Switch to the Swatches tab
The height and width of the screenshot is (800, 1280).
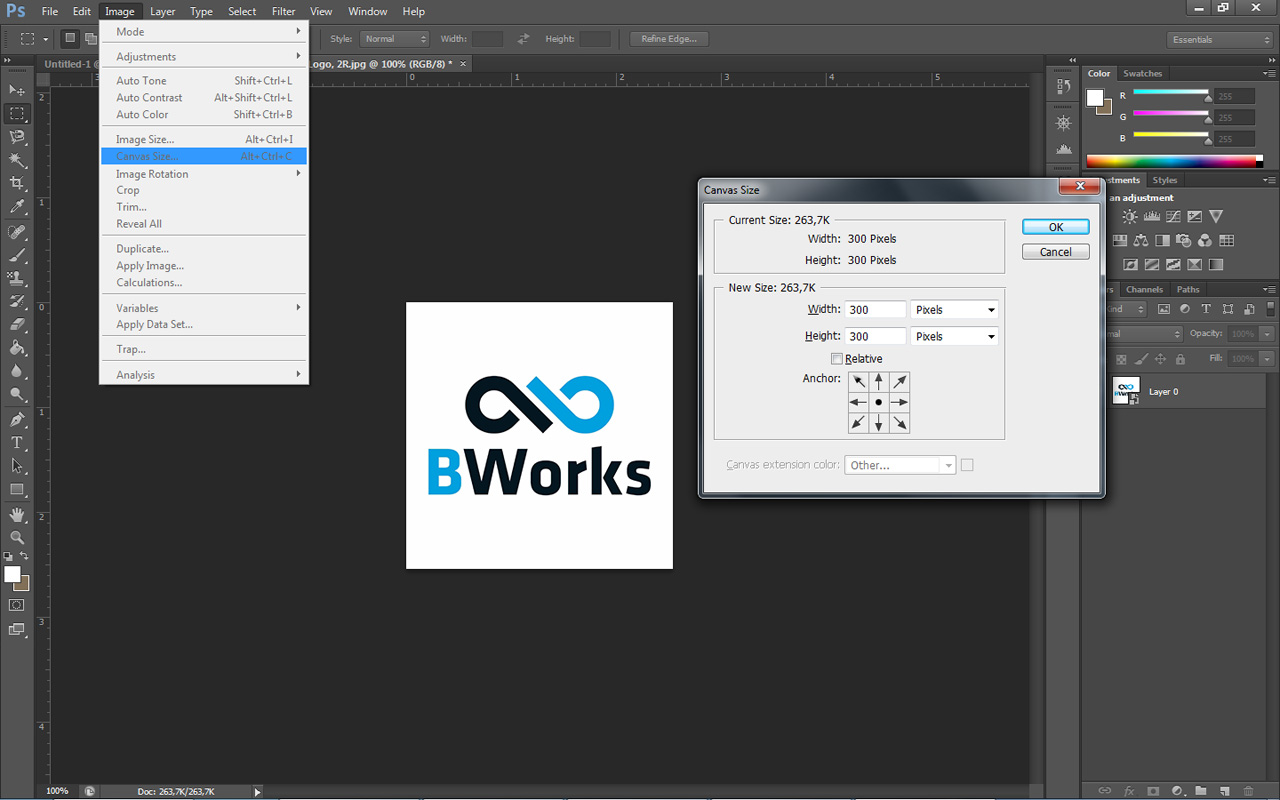pyautogui.click(x=1142, y=73)
